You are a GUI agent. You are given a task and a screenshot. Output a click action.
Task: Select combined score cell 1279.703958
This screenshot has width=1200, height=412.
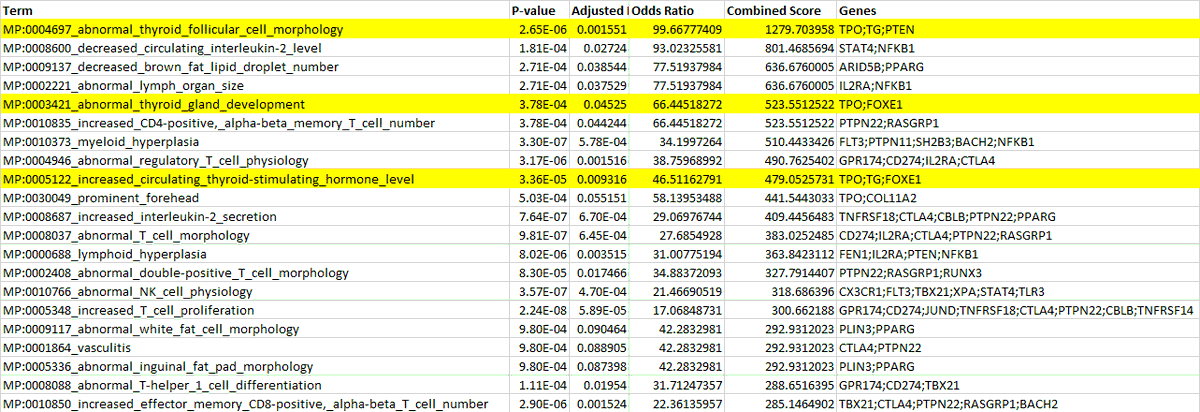779,30
